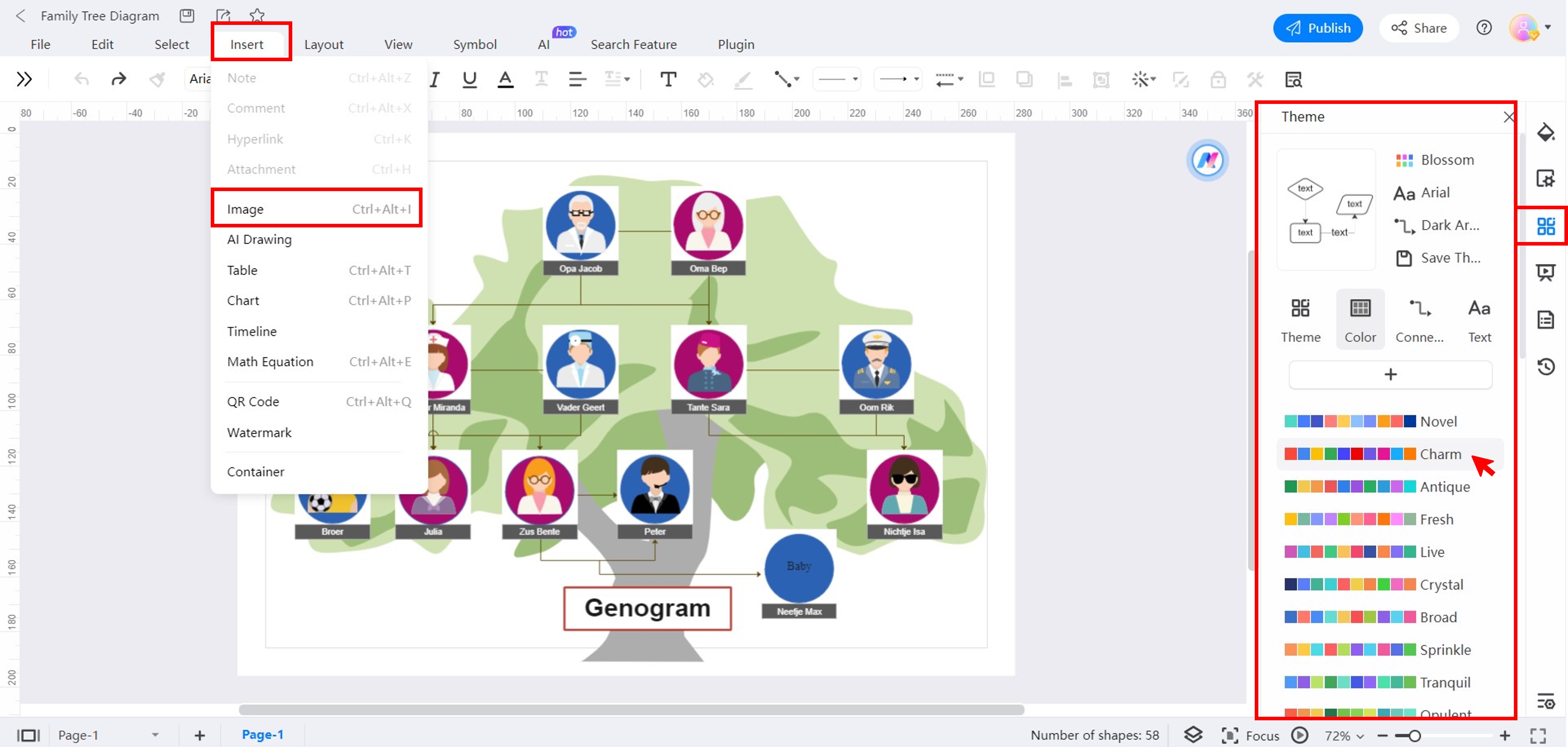1568x747 pixels.
Task: Click the find and replace icon in toolbar
Action: [1293, 79]
